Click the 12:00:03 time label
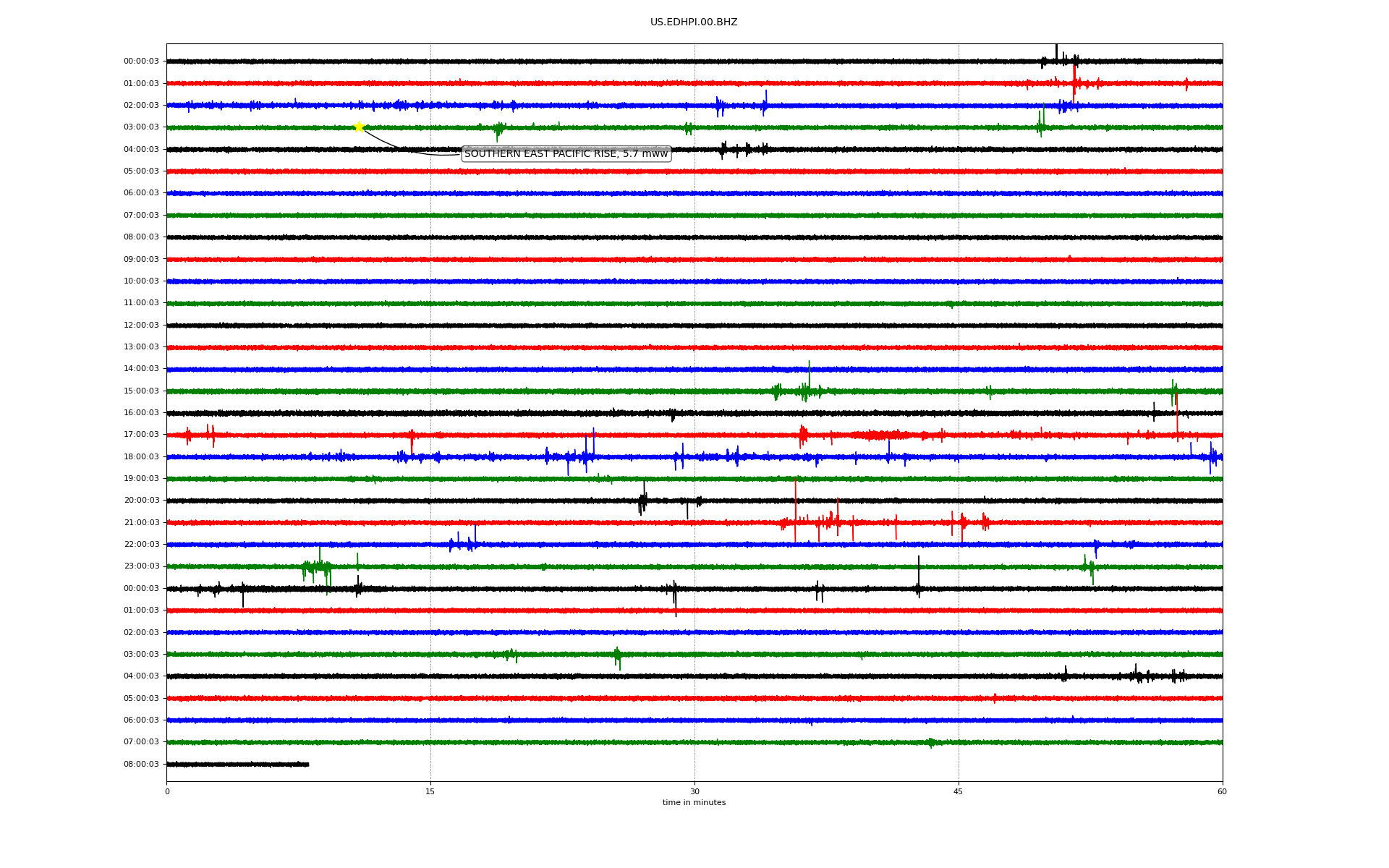 coord(141,325)
